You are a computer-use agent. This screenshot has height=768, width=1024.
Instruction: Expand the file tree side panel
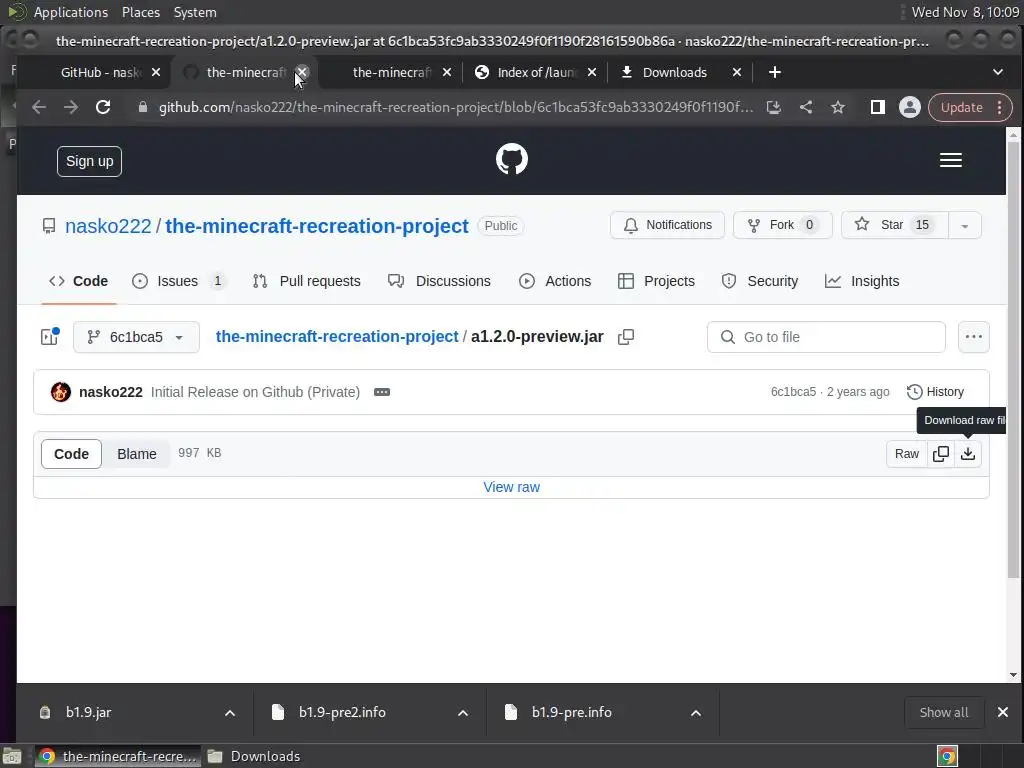pos(50,337)
